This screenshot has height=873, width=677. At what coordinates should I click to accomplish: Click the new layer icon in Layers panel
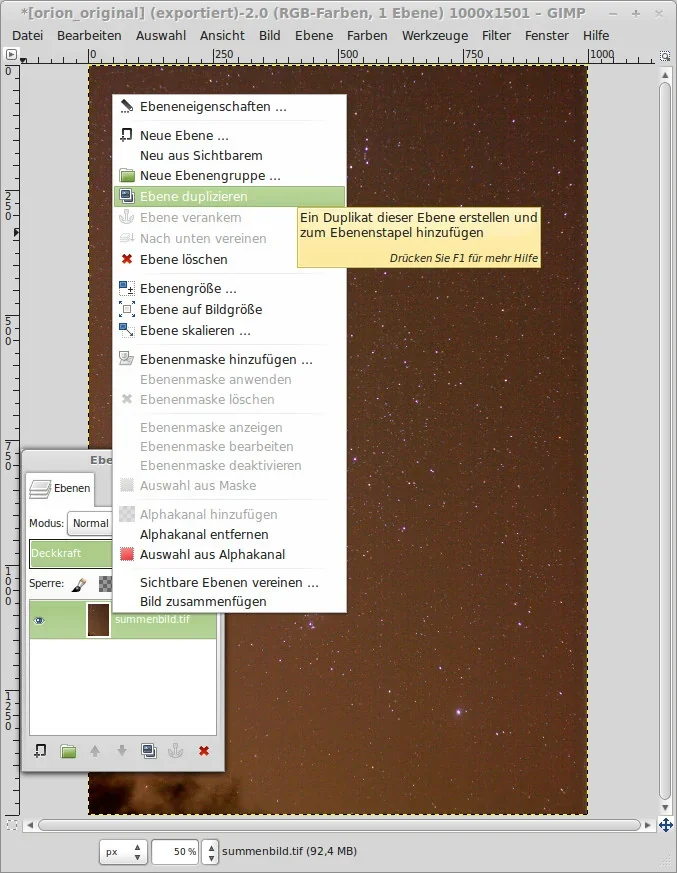pyautogui.click(x=41, y=751)
